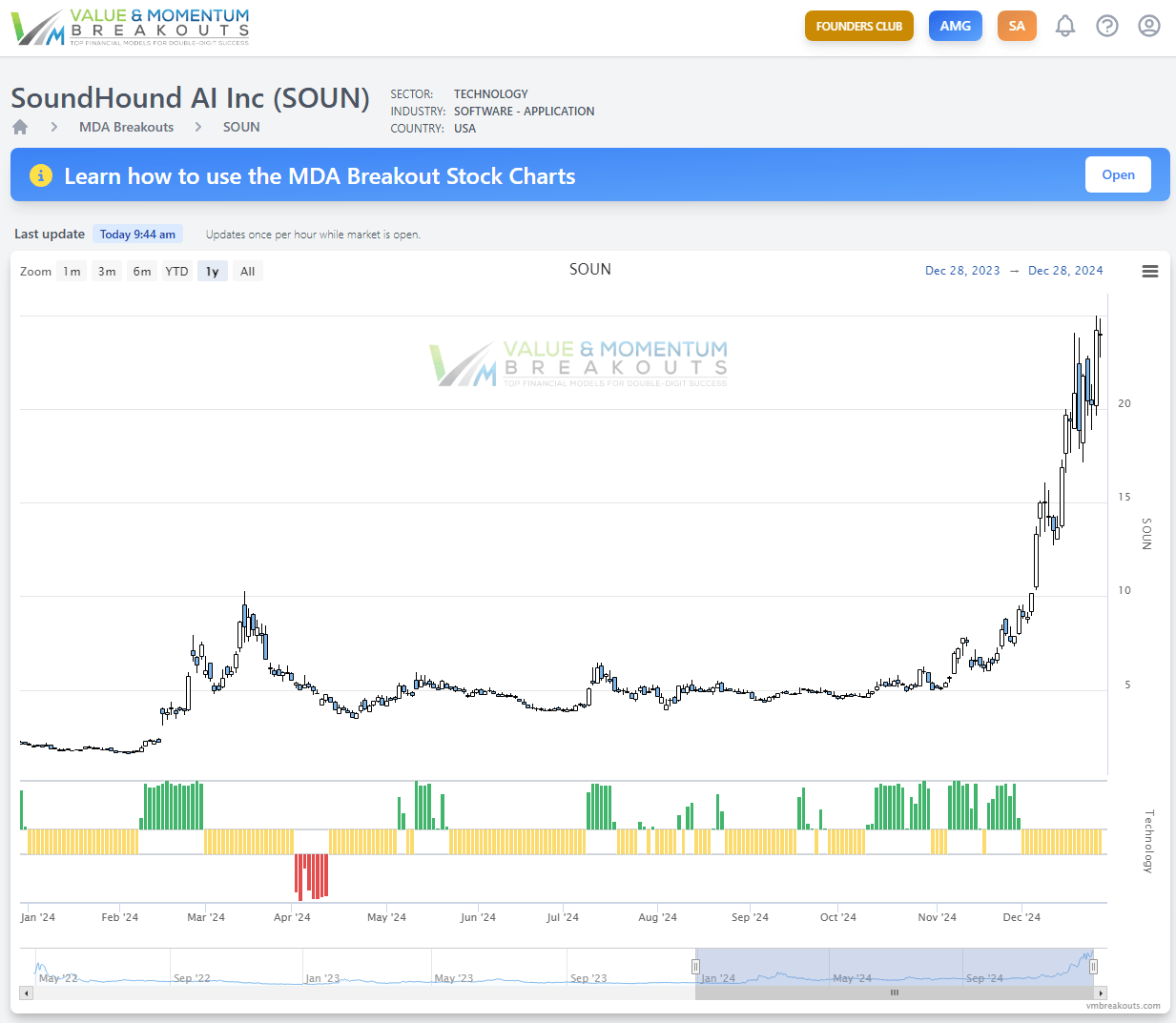Click the FOUNDERS CLUB button

858,26
